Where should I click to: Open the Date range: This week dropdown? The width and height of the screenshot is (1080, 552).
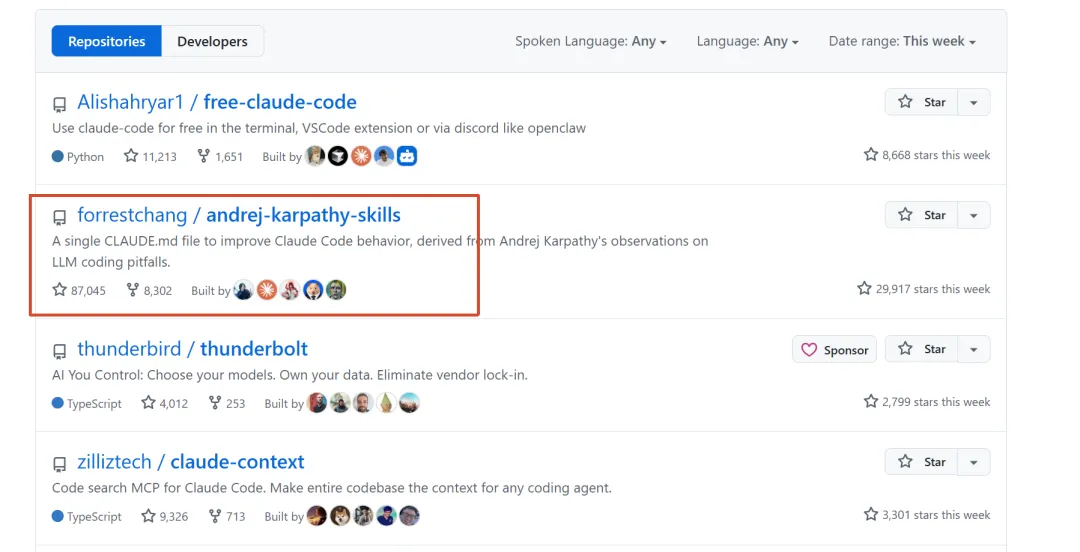point(902,41)
